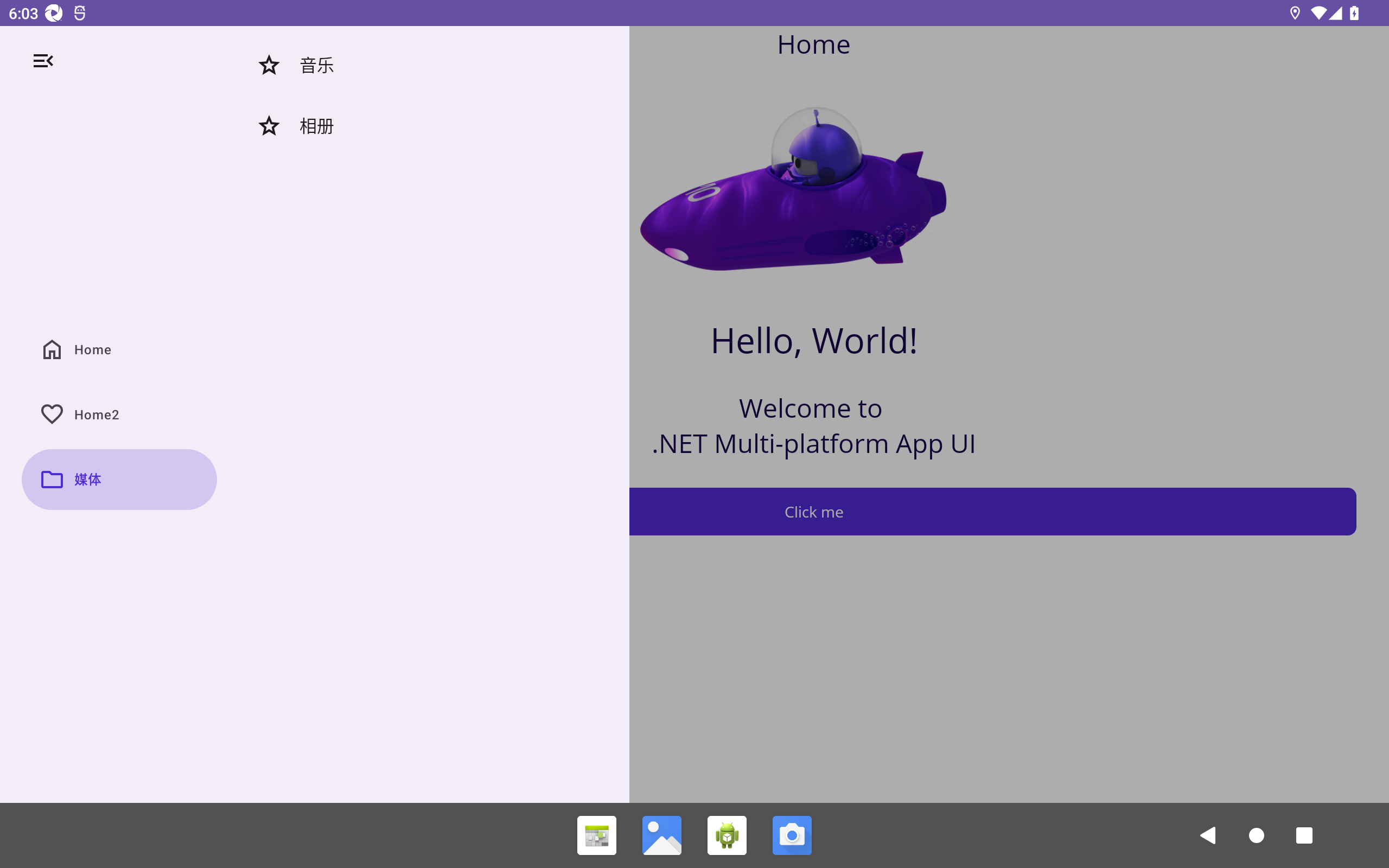Tap the Android recents square button
The image size is (1389, 868).
click(1304, 835)
